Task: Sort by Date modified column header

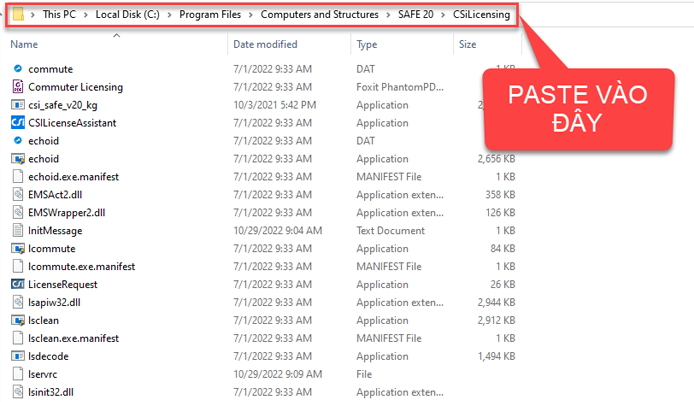Action: click(264, 45)
